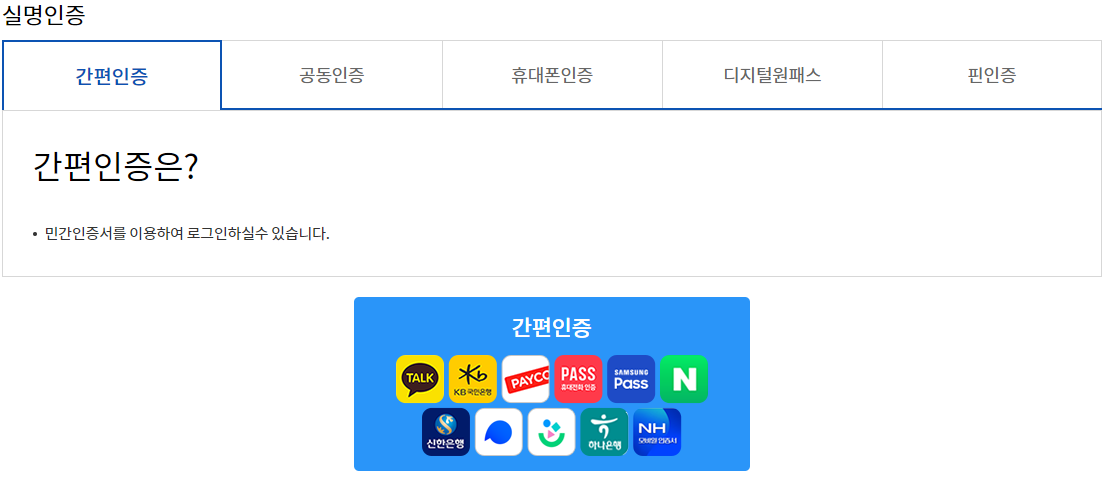Choose the Samsung Pass icon
1107x485 pixels.
click(x=631, y=379)
